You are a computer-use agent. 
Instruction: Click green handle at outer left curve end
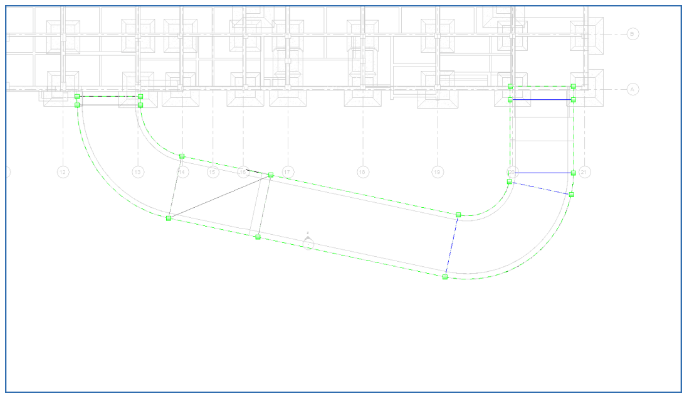coord(168,218)
